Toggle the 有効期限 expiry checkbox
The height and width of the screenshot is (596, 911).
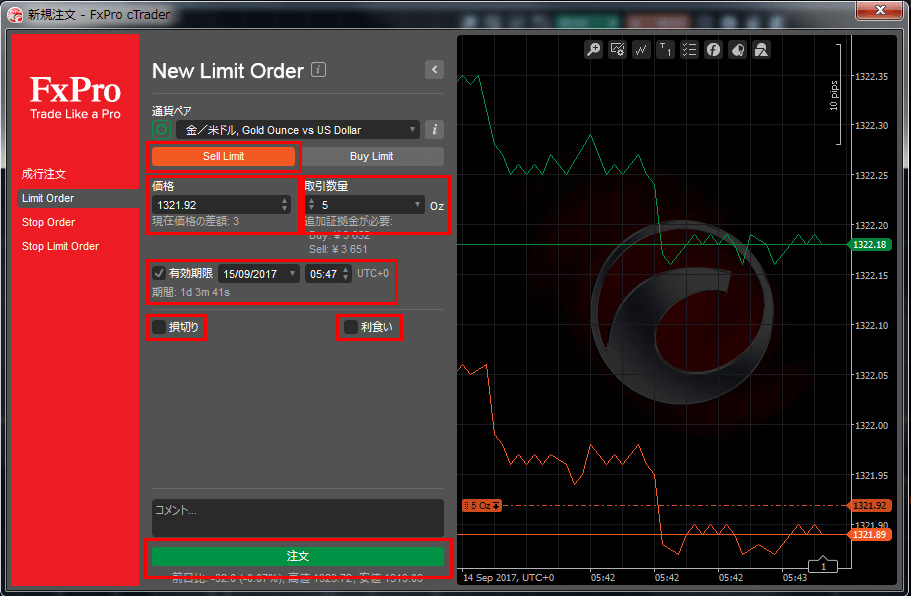click(x=159, y=273)
